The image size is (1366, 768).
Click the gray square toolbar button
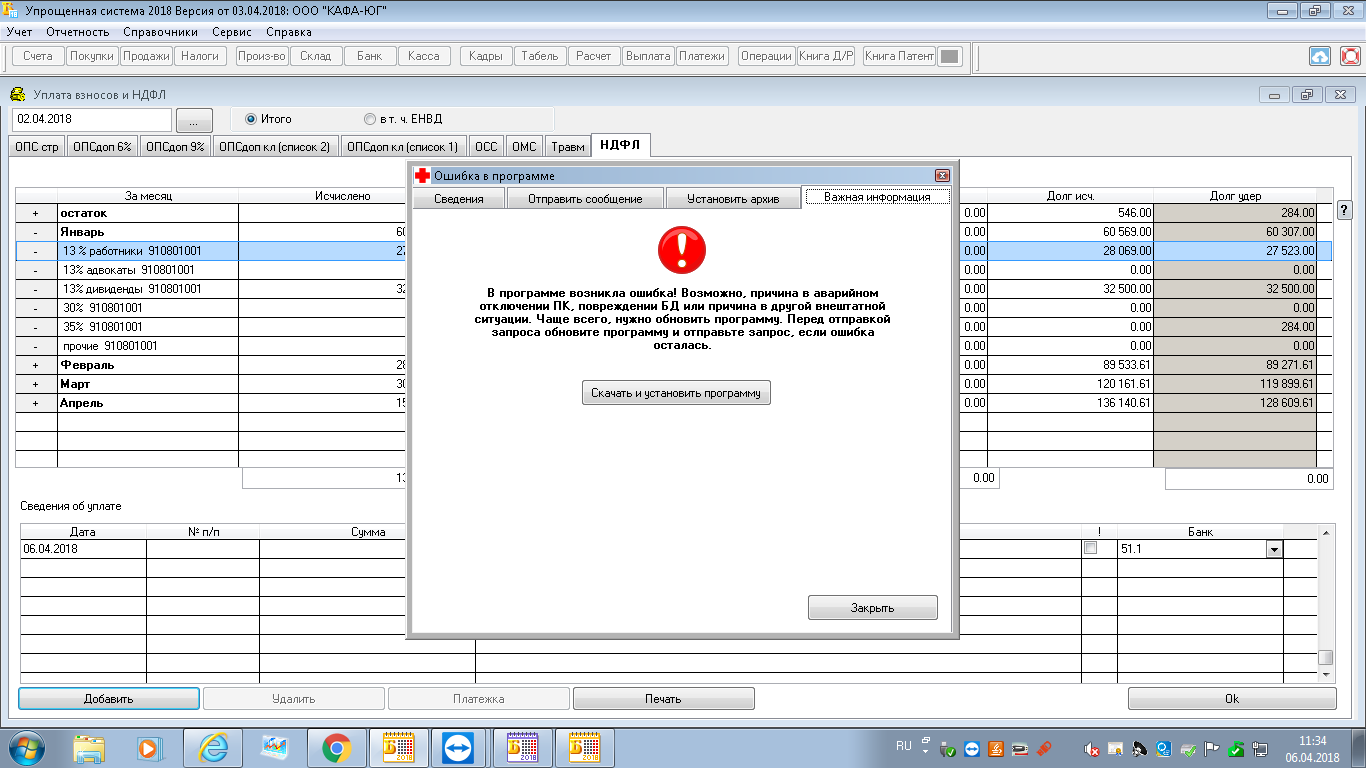[x=950, y=57]
